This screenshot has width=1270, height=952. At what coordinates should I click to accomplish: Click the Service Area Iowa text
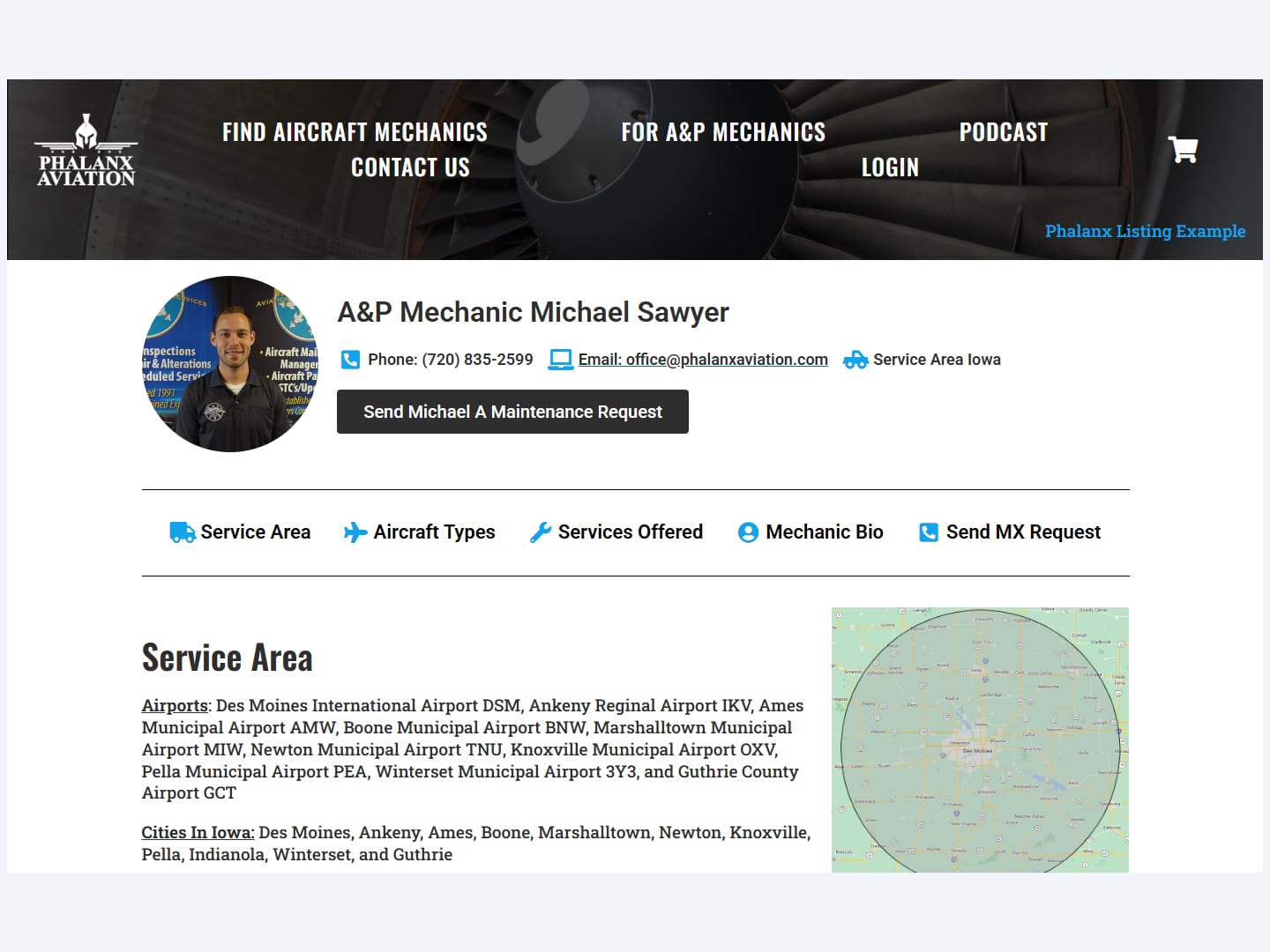(x=937, y=360)
